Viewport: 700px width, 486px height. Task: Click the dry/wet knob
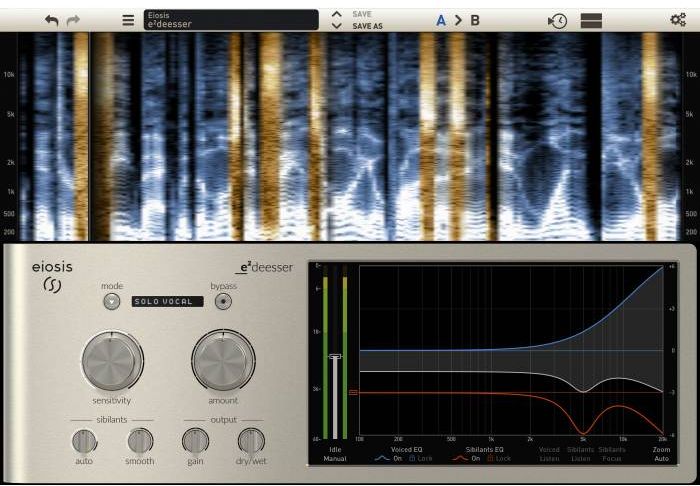[251, 441]
